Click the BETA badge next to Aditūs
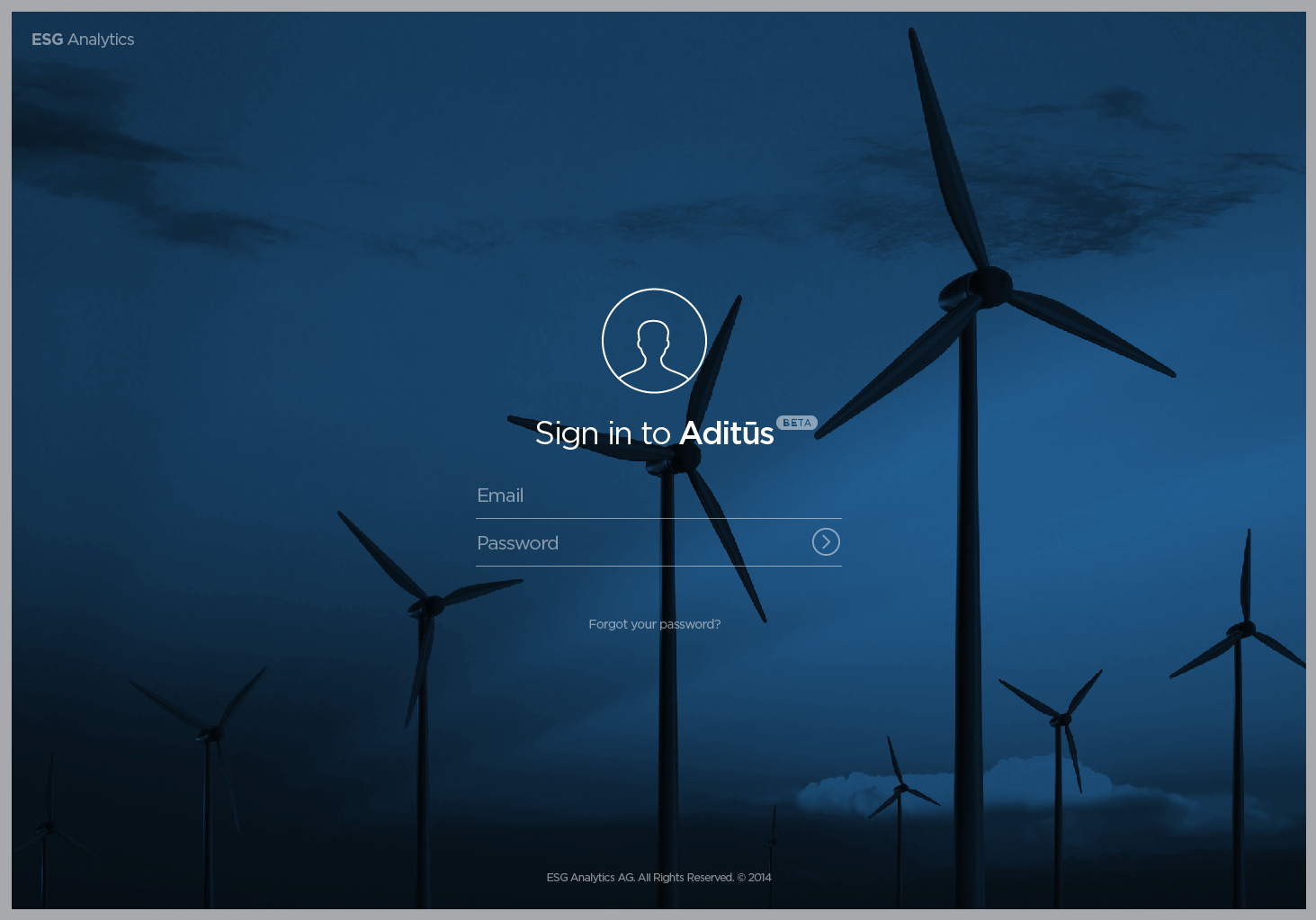The image size is (1316, 920). [x=797, y=423]
